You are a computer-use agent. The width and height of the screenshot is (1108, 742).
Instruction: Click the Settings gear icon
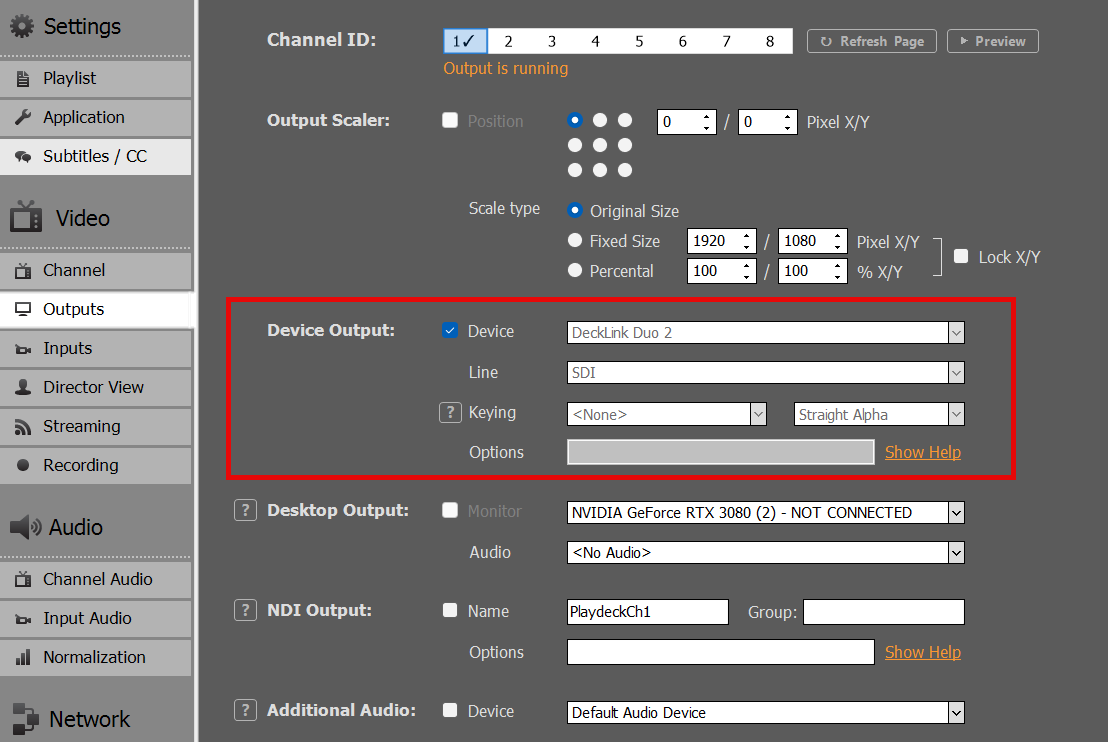pos(22,26)
